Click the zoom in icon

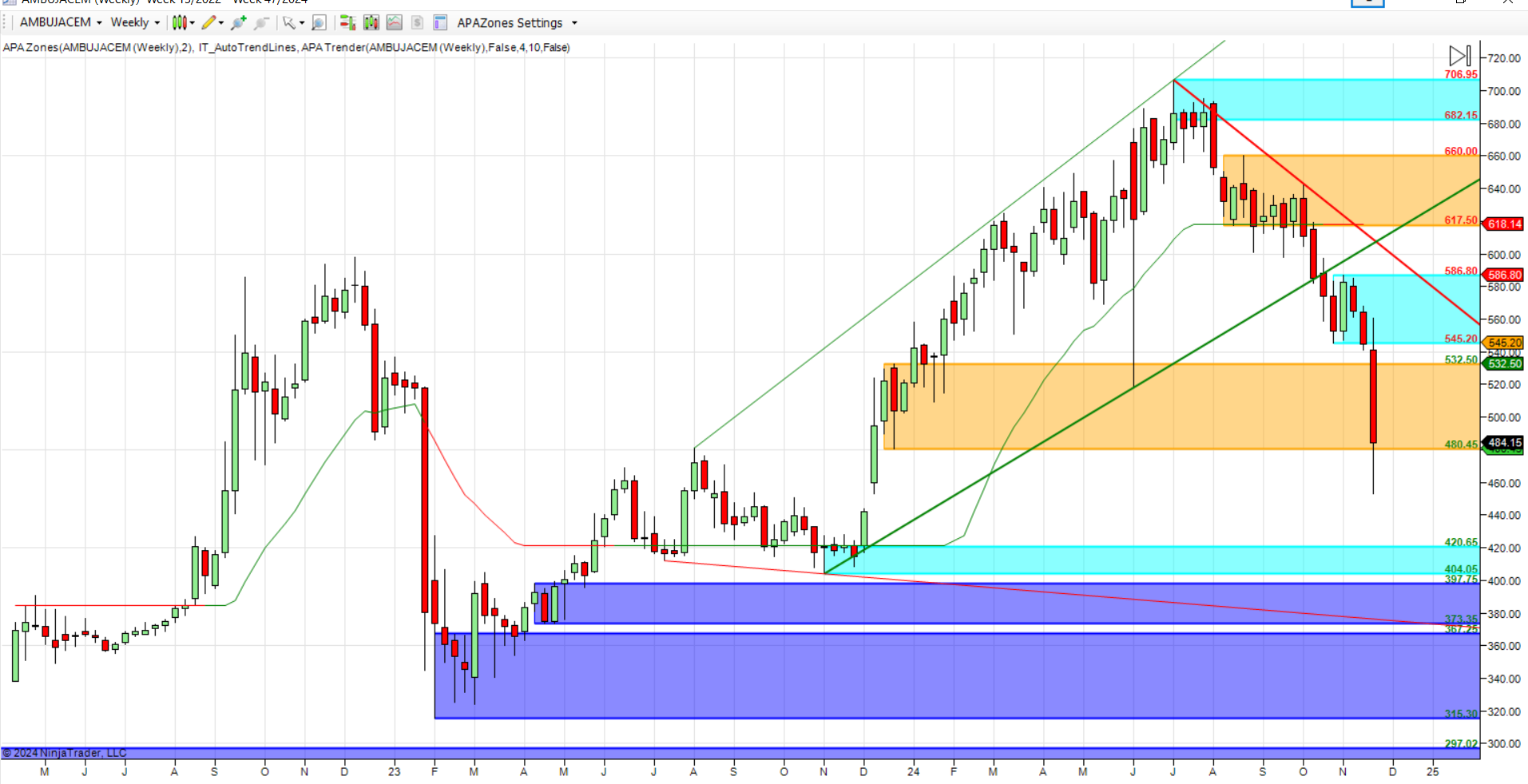pos(238,22)
